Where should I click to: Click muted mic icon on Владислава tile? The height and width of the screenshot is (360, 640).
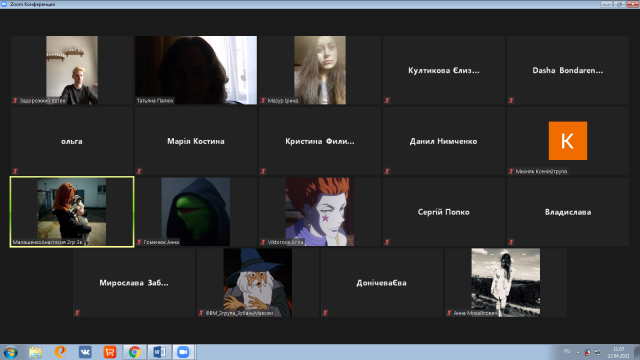click(x=511, y=242)
